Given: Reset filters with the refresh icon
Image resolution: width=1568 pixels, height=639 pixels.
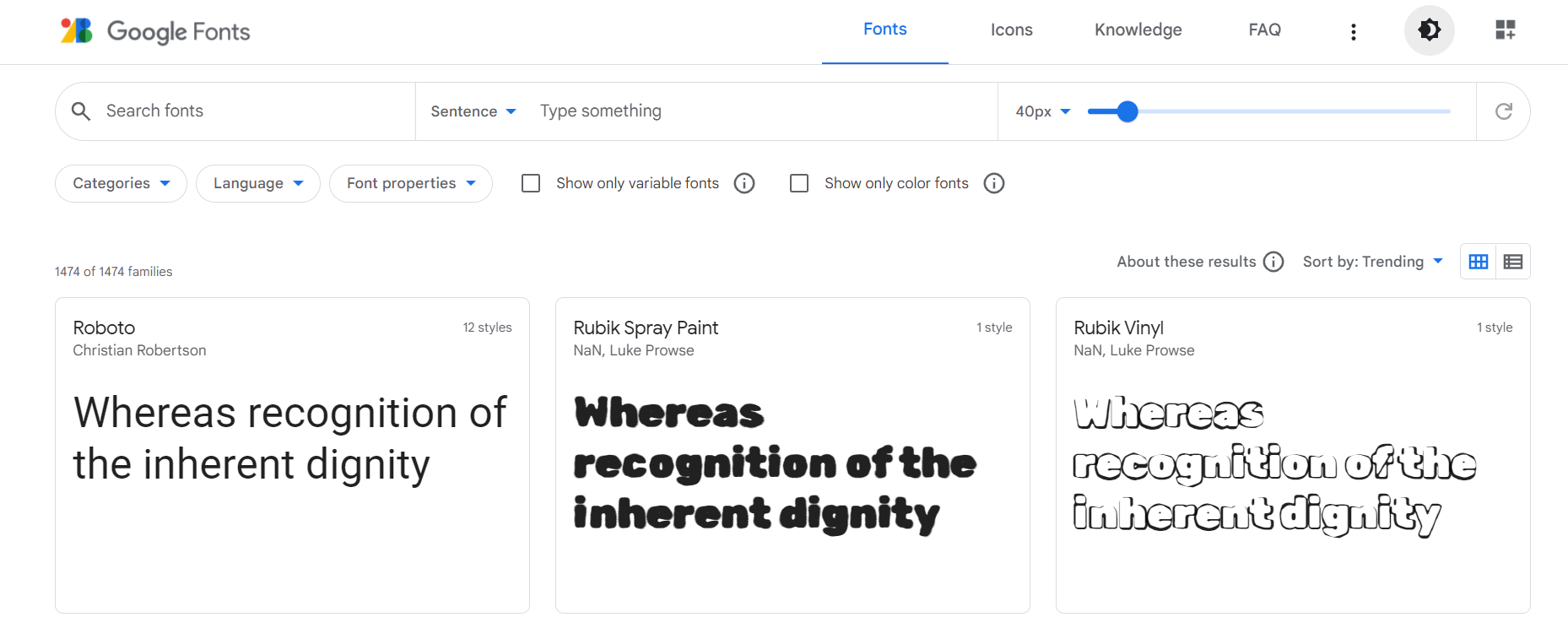Looking at the screenshot, I should coord(1503,111).
